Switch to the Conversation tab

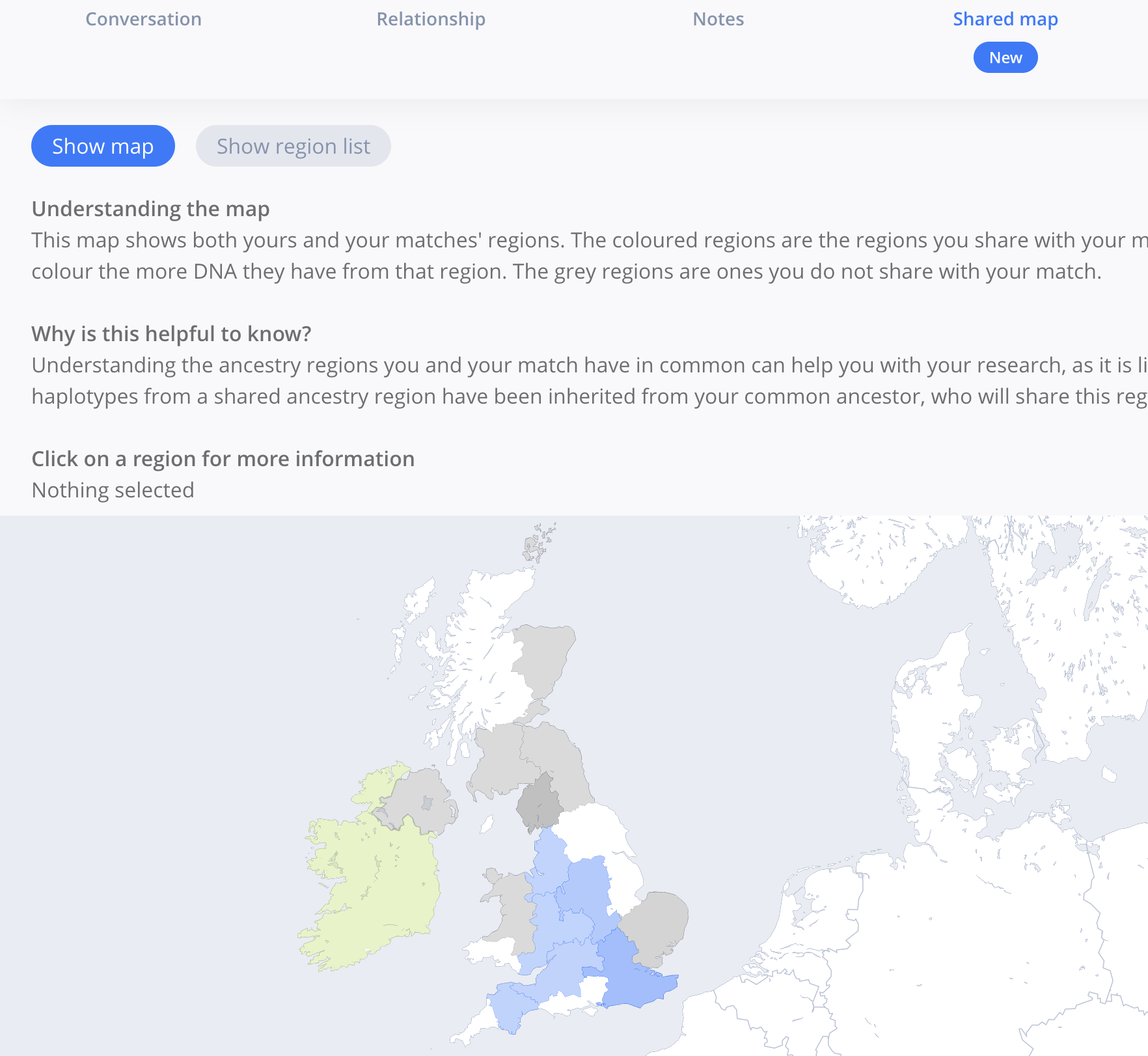143,19
